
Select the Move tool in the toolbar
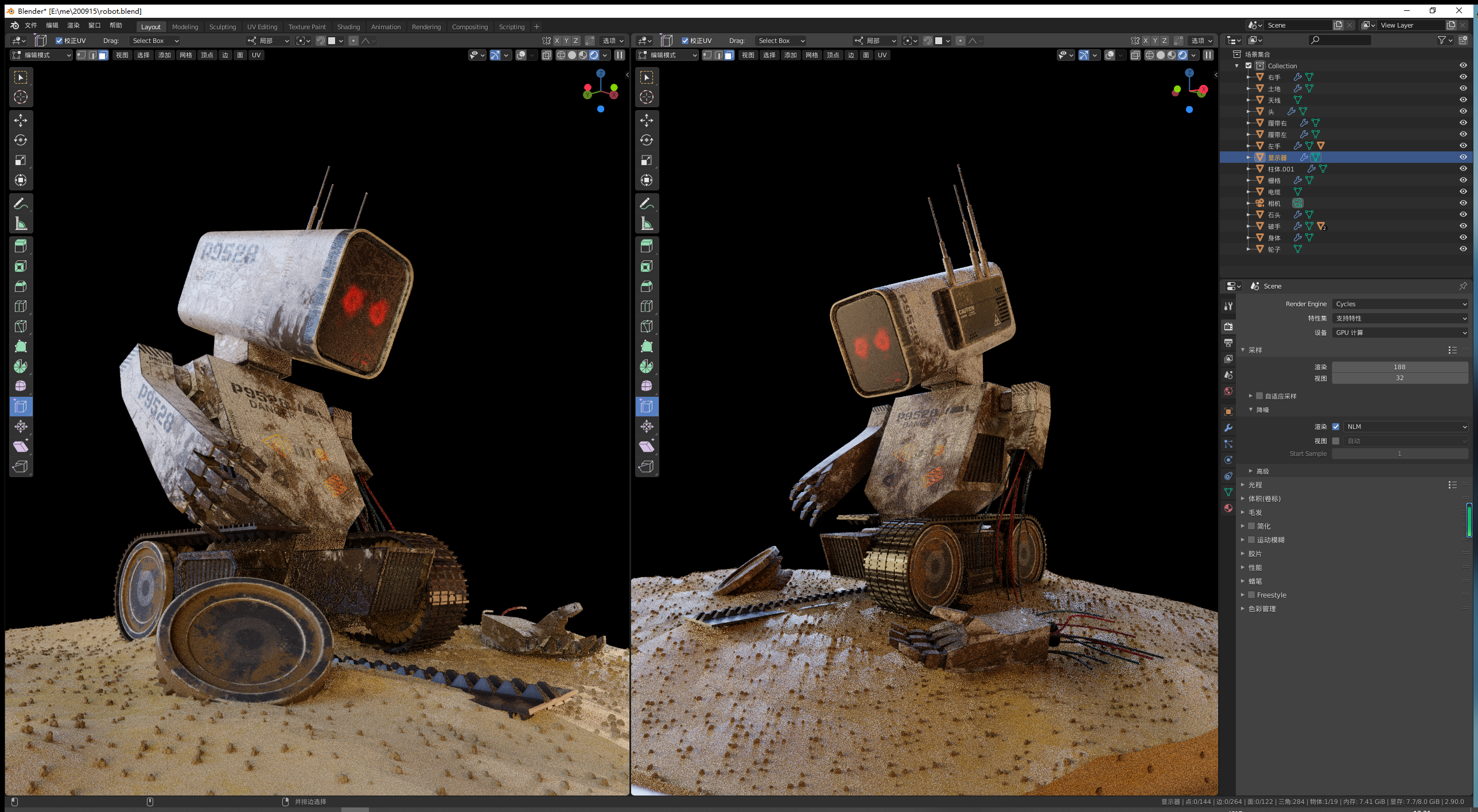click(x=21, y=119)
